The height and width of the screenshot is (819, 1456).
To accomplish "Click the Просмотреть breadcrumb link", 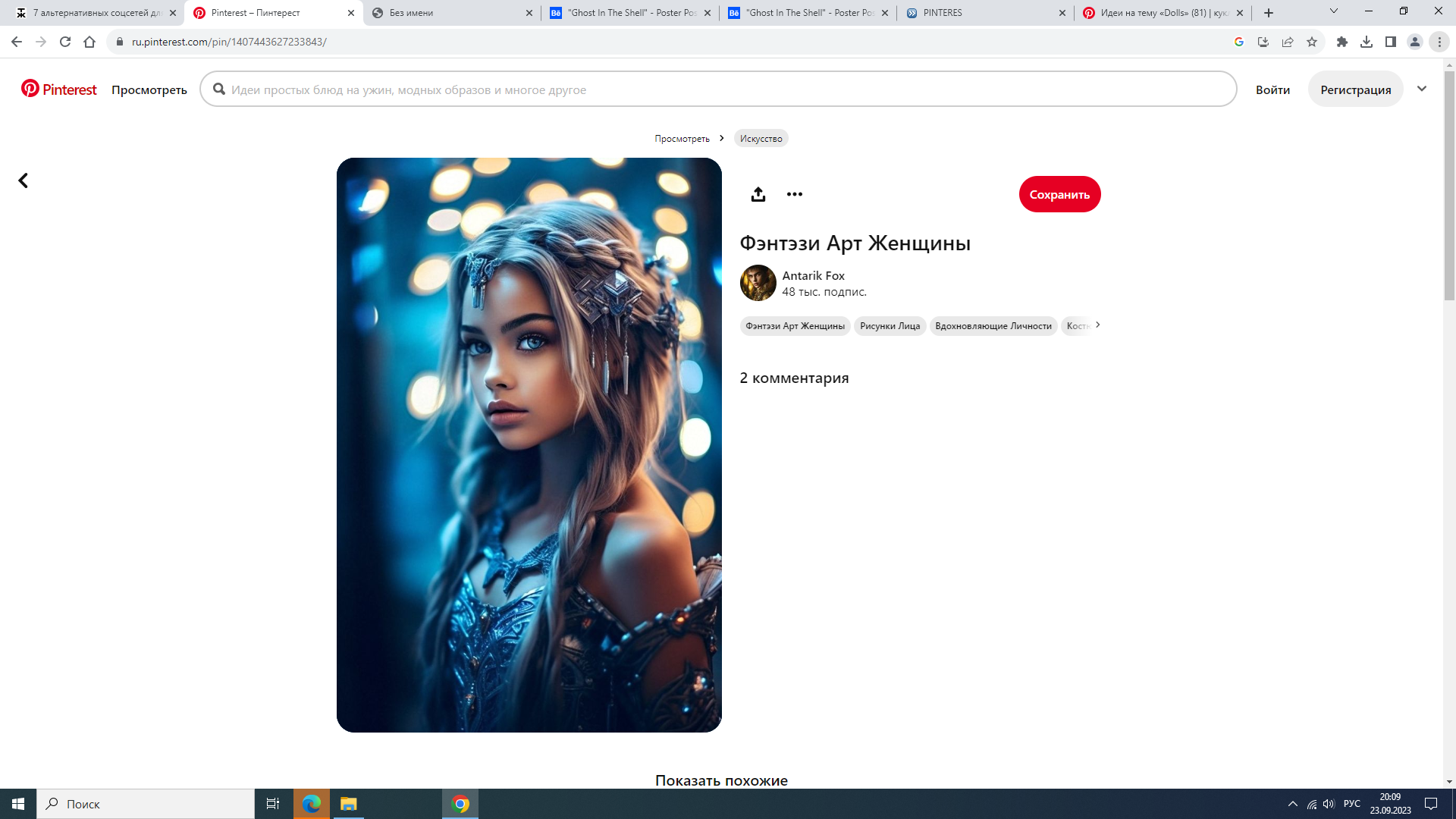I will point(682,138).
